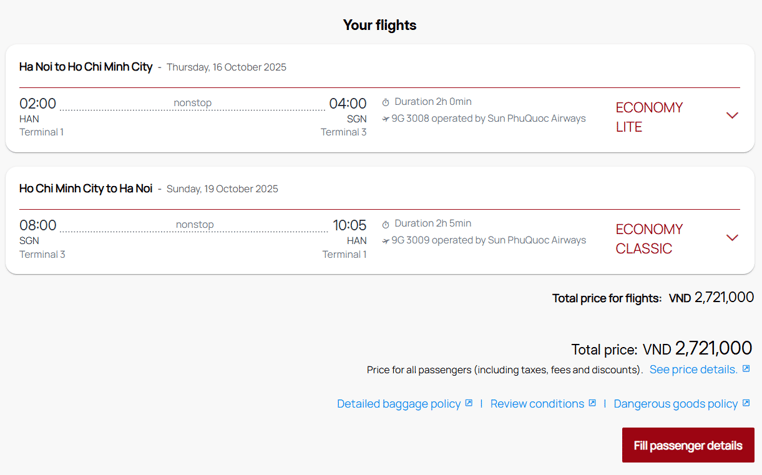Expand the Economy Lite flight details chevron
The width and height of the screenshot is (762, 475).
732,116
